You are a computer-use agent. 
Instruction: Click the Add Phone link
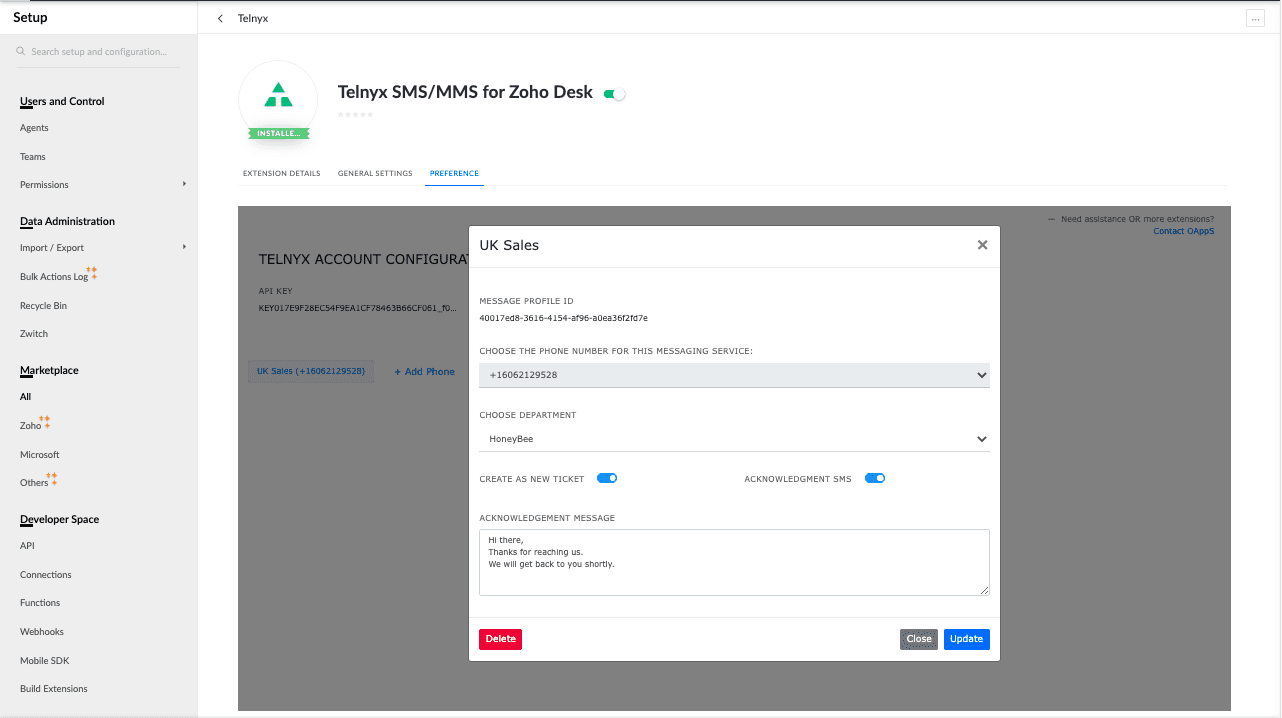tap(425, 372)
